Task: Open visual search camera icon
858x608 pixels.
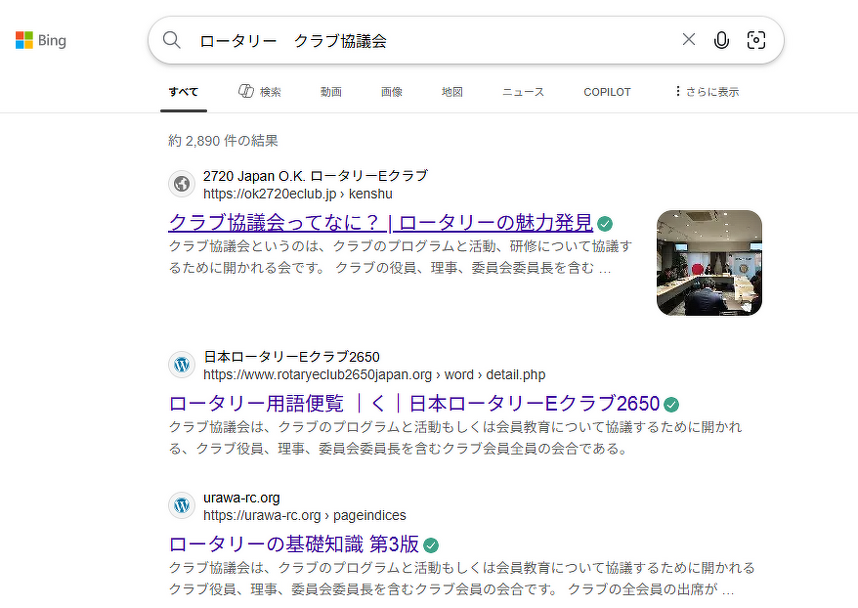Action: point(756,40)
